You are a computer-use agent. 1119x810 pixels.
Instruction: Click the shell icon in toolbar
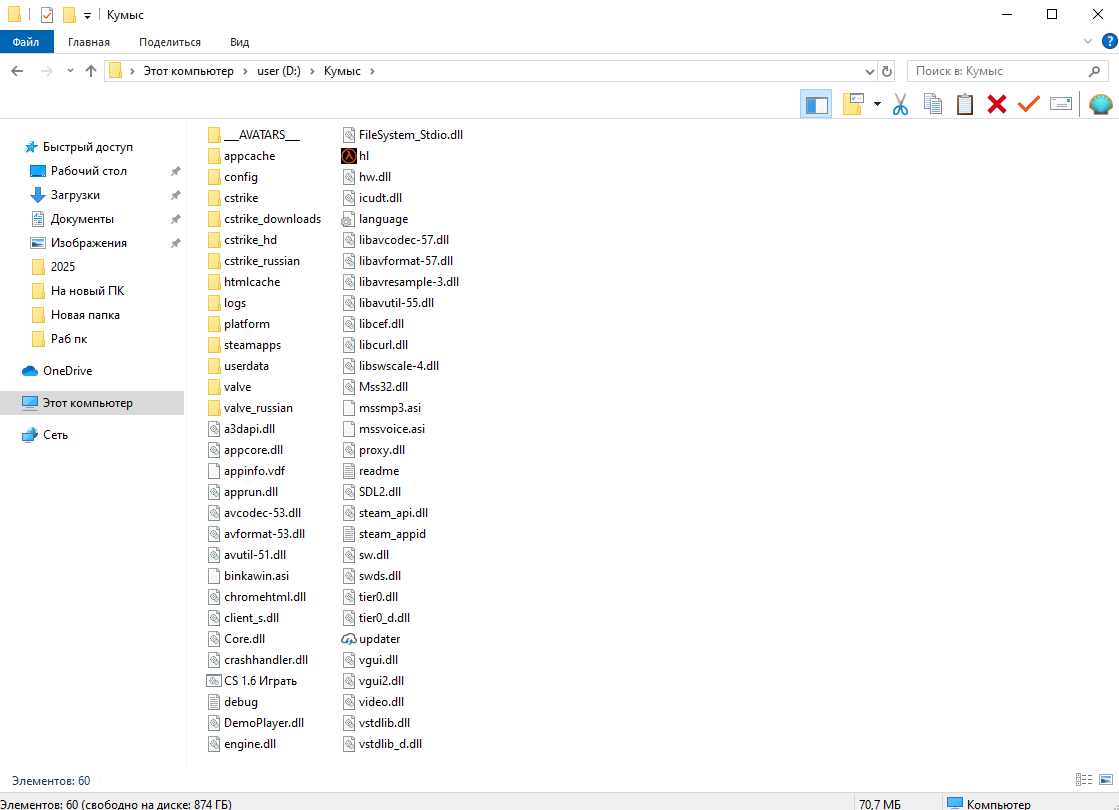point(1100,104)
